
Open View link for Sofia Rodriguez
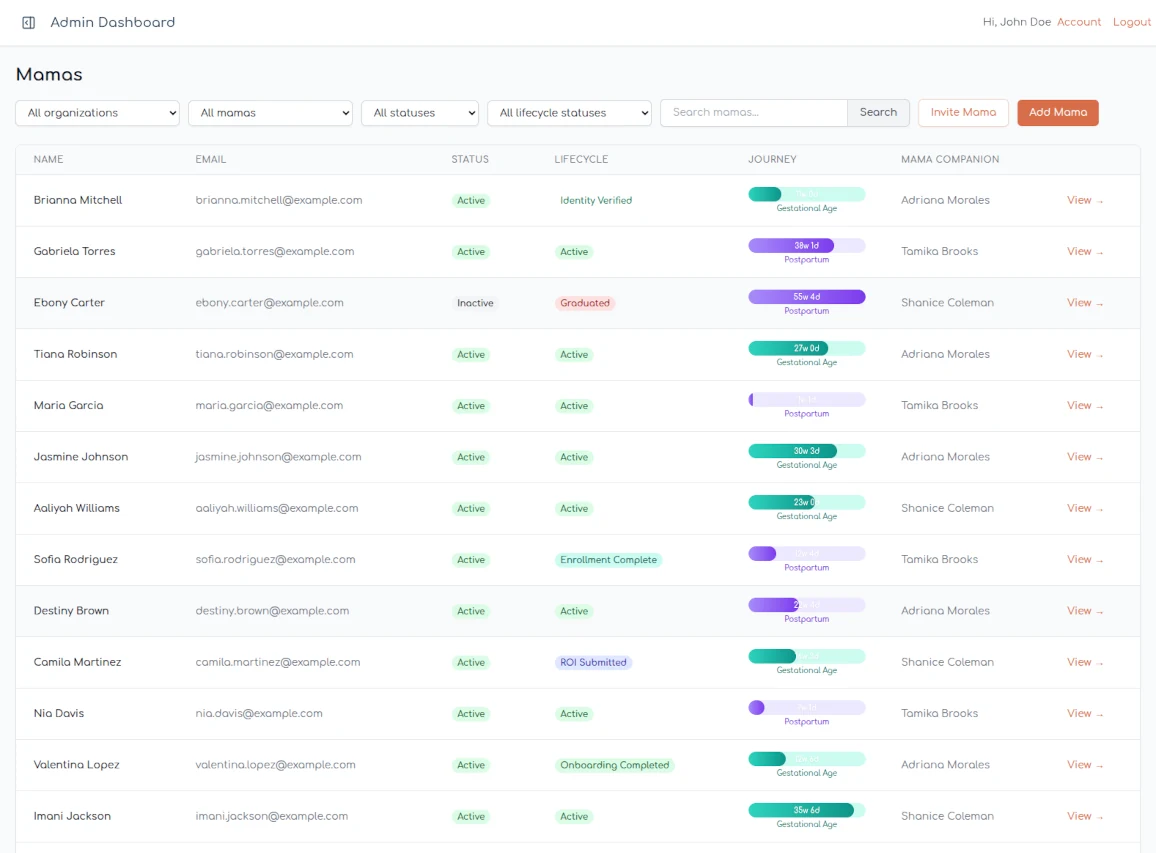[1084, 560]
